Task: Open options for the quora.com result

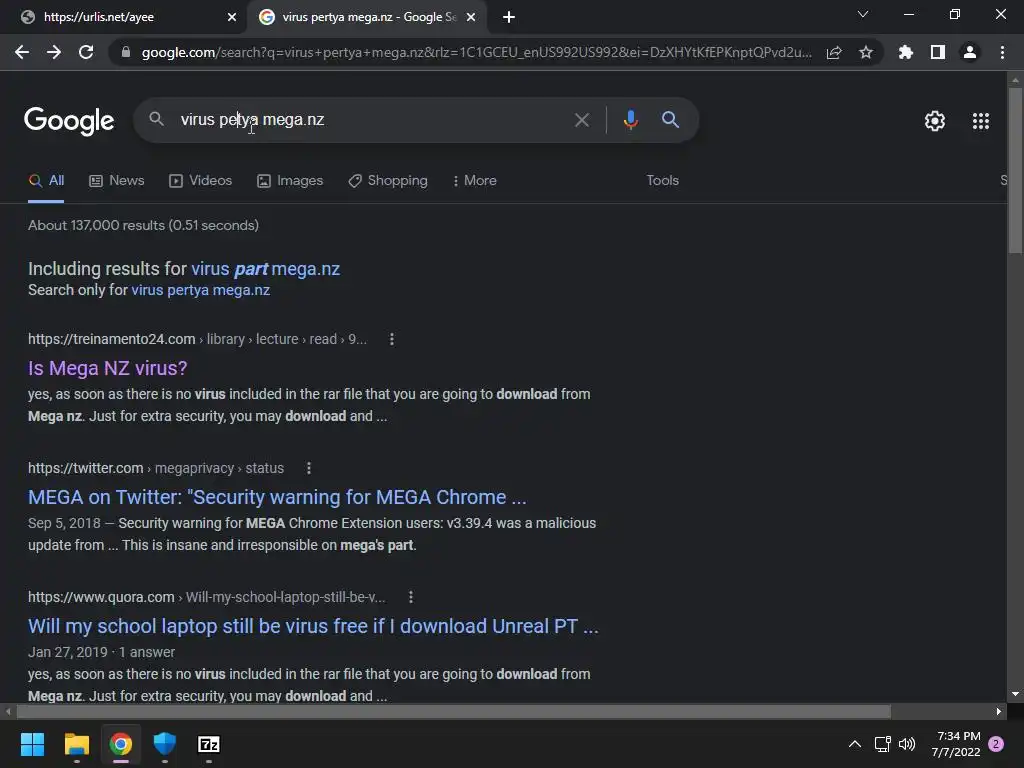Action: [411, 597]
